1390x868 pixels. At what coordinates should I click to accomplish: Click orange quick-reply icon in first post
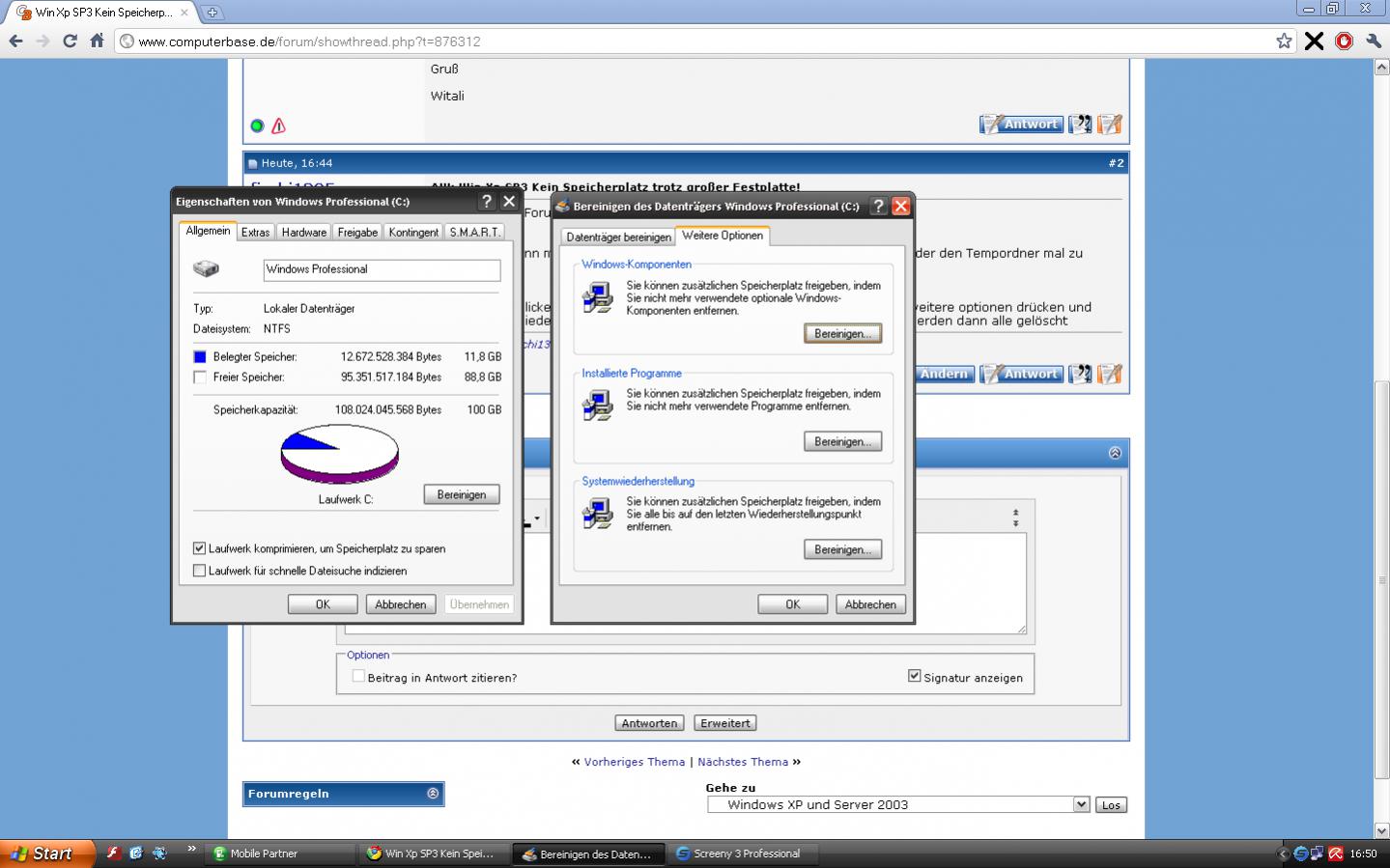coord(1110,124)
